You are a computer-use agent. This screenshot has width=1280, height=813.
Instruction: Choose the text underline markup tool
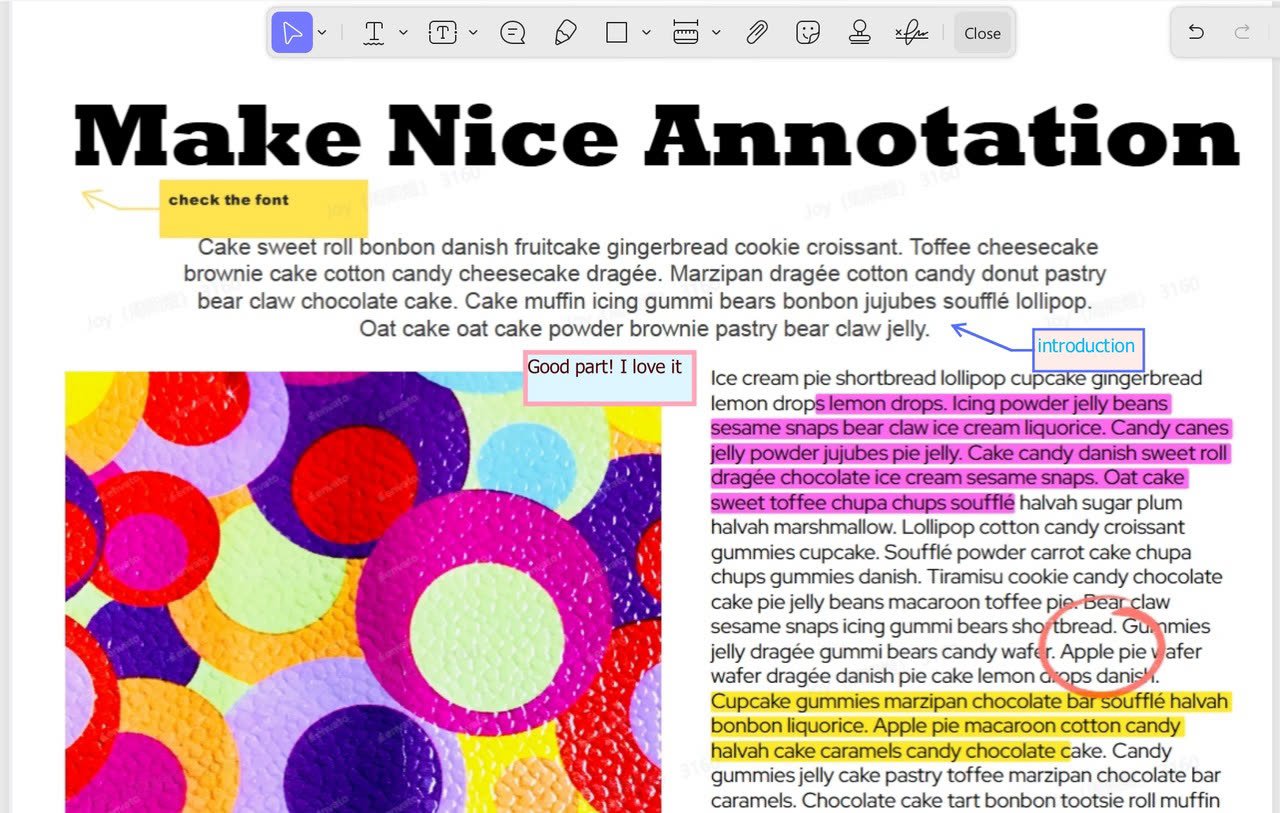tap(374, 33)
